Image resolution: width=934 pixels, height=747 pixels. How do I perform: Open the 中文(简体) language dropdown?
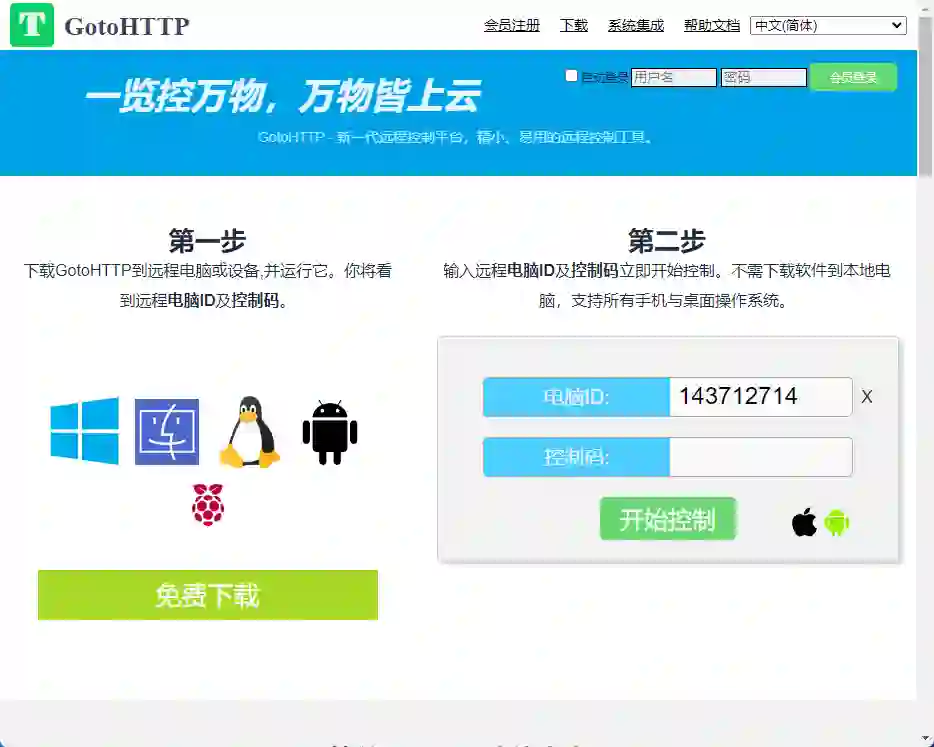click(x=828, y=26)
